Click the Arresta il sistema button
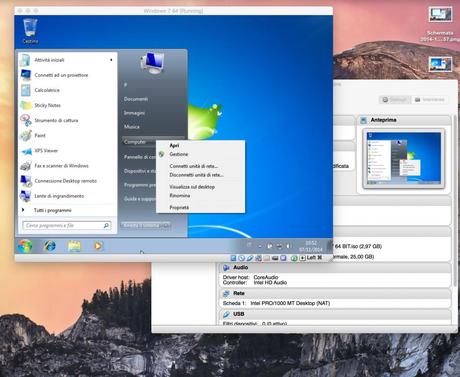Screen dimensions: 460x377 tap(142, 226)
